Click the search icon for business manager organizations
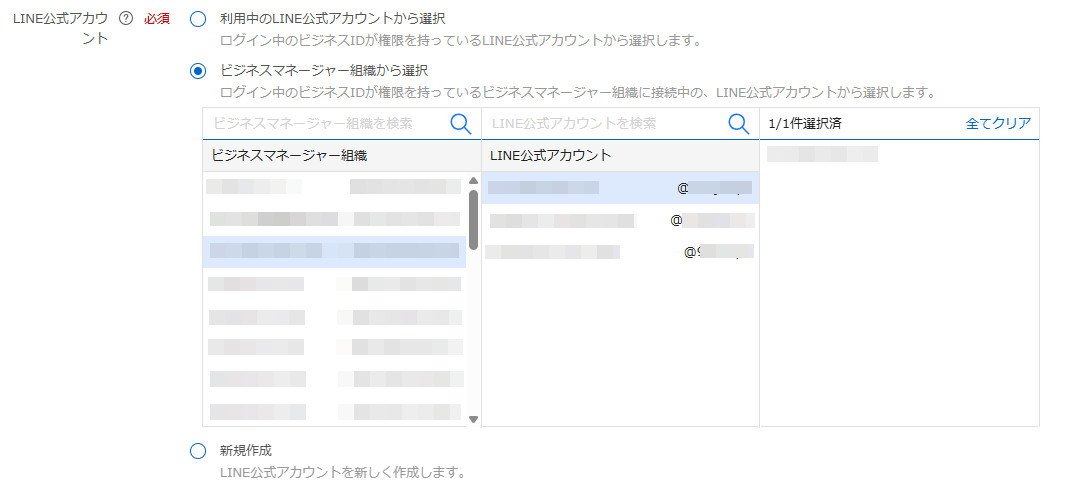1081x490 pixels. tap(461, 124)
